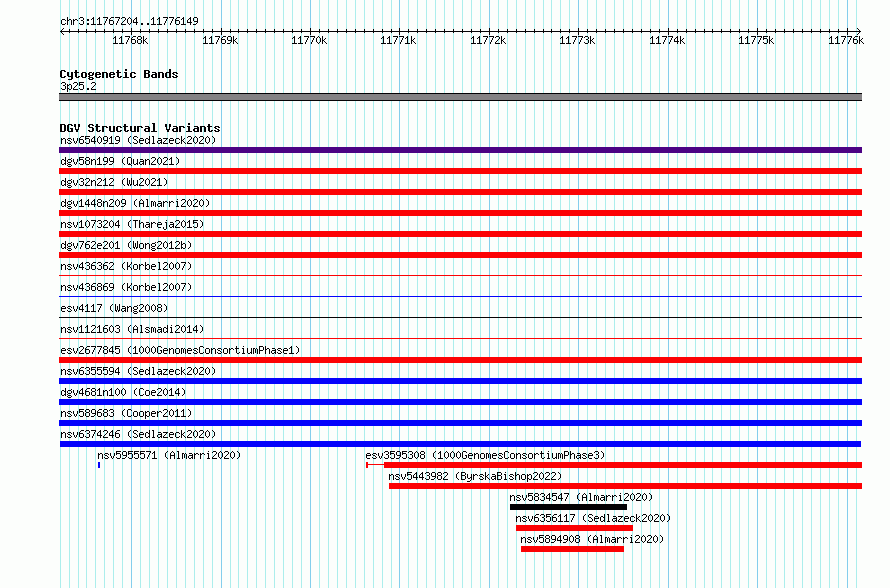Click the blue nsv589683 variant bar
Image resolution: width=890 pixels, height=588 pixels.
[460, 423]
